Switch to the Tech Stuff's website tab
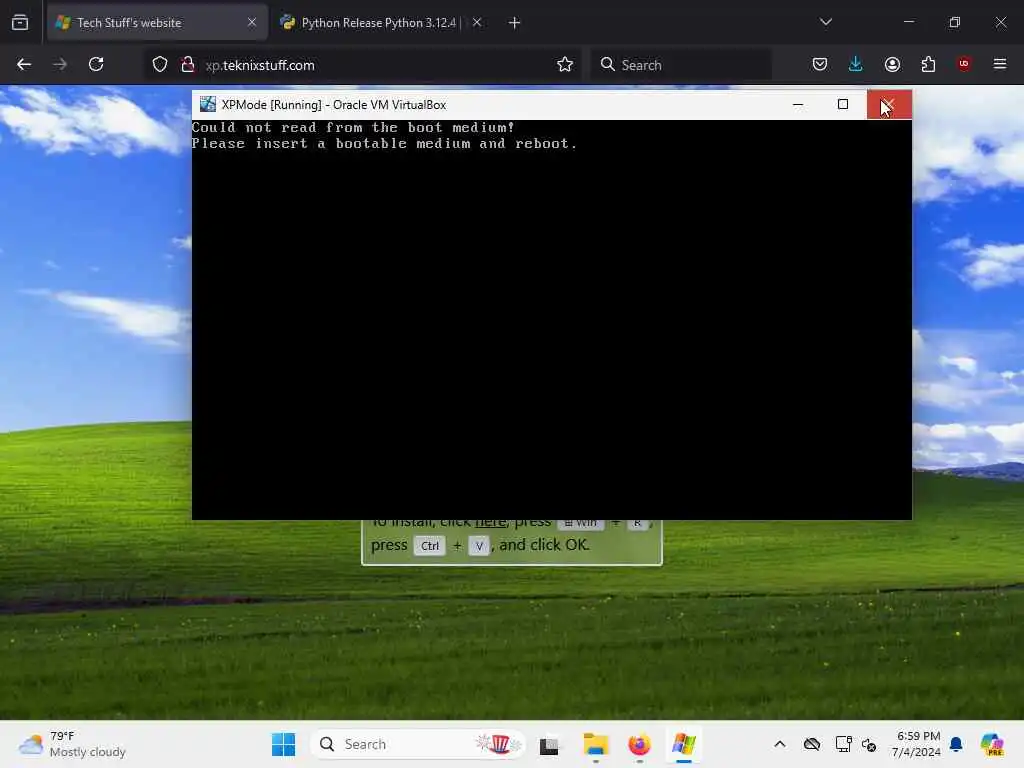 (157, 23)
